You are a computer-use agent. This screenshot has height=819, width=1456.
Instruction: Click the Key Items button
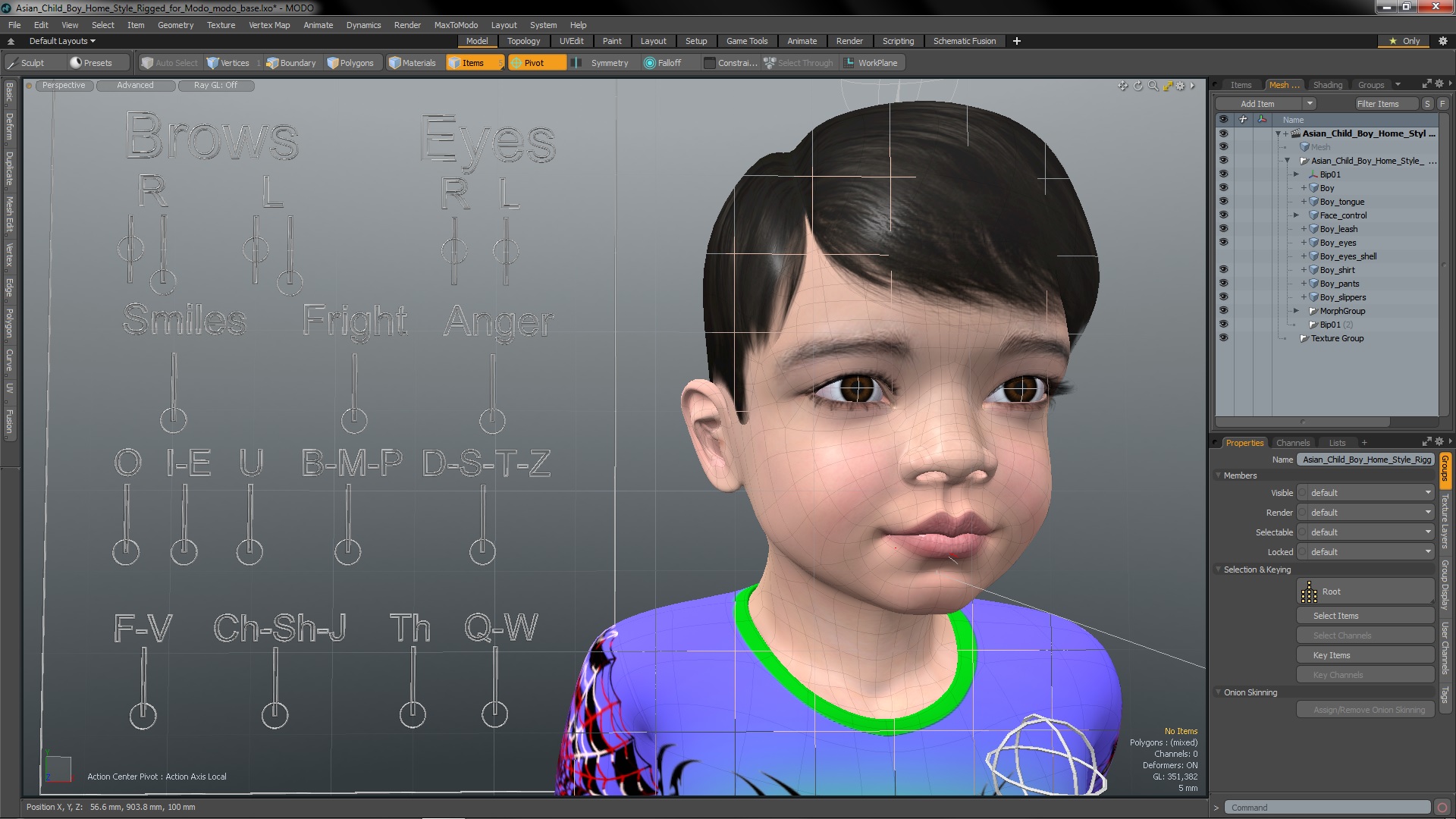1365,655
